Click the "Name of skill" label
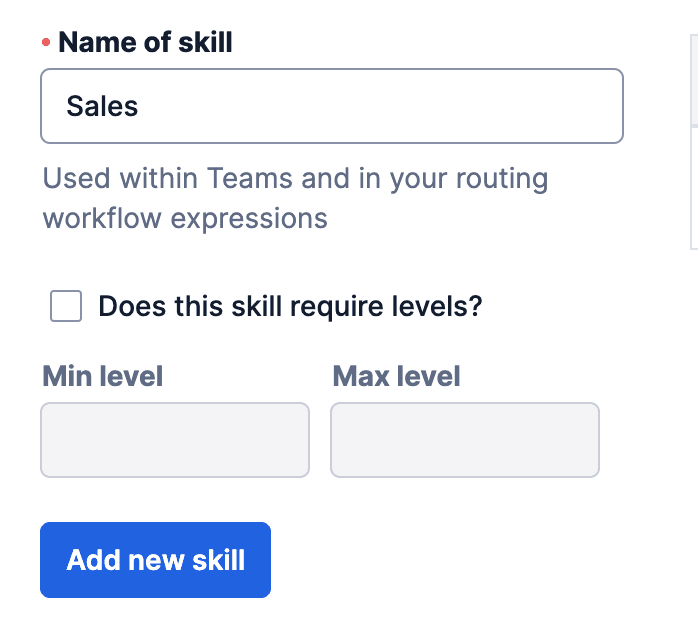The width and height of the screenshot is (698, 632). [x=145, y=42]
